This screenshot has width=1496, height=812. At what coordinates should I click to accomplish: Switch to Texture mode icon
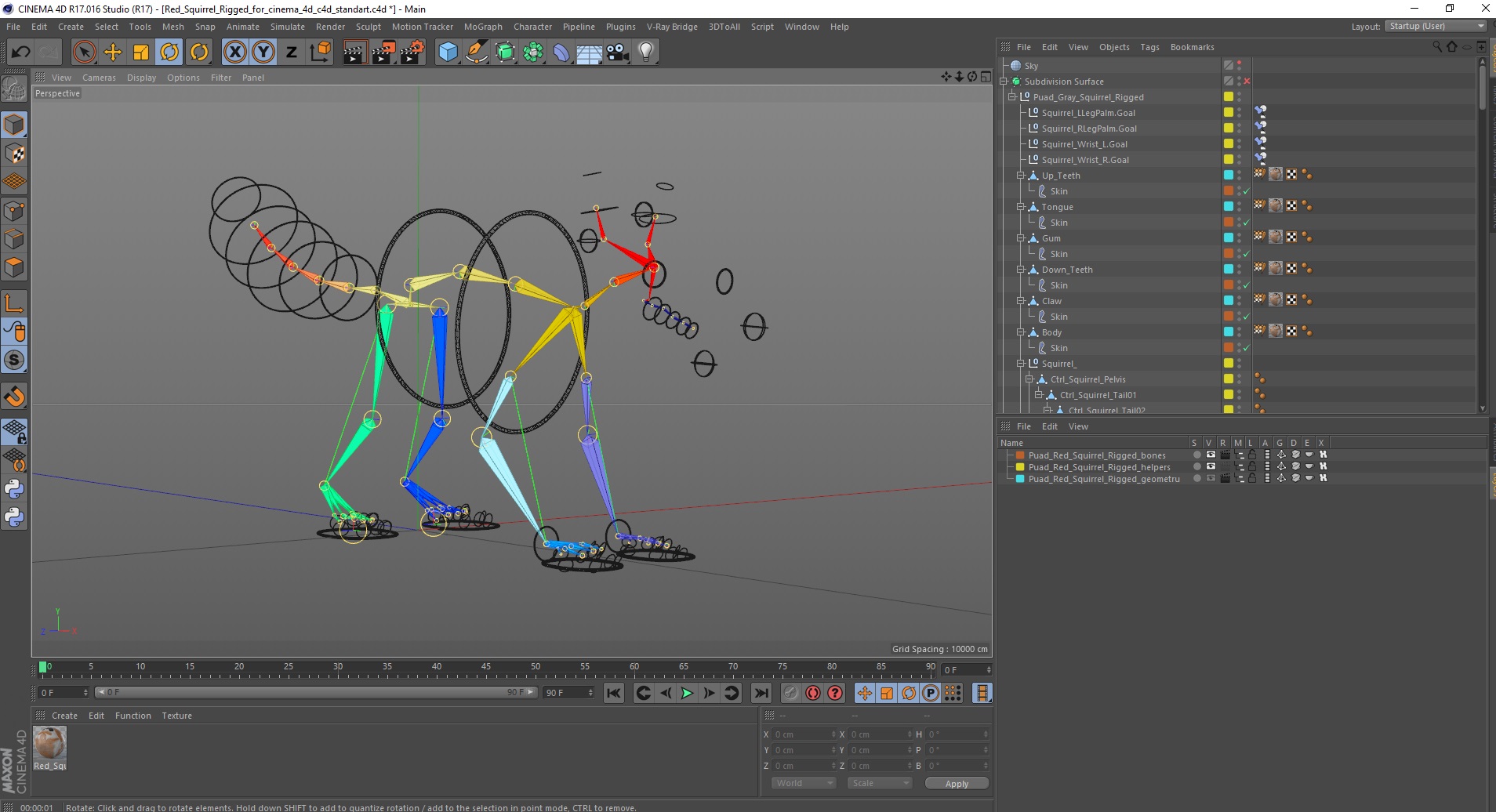(14, 154)
